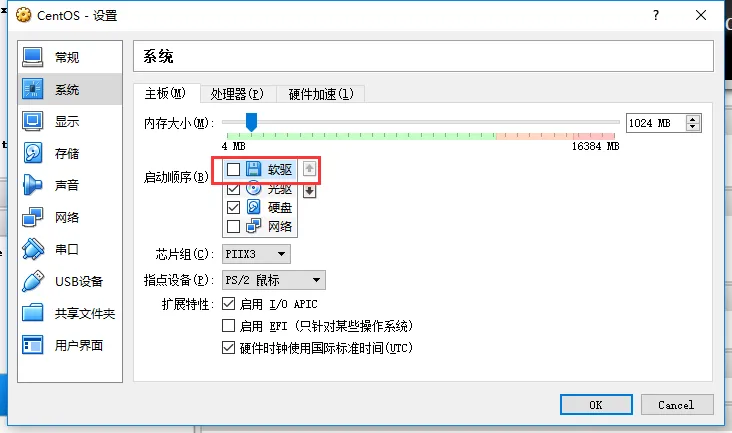Click the hard disk icon in boot order
Screen dimensions: 732x433
253,207
